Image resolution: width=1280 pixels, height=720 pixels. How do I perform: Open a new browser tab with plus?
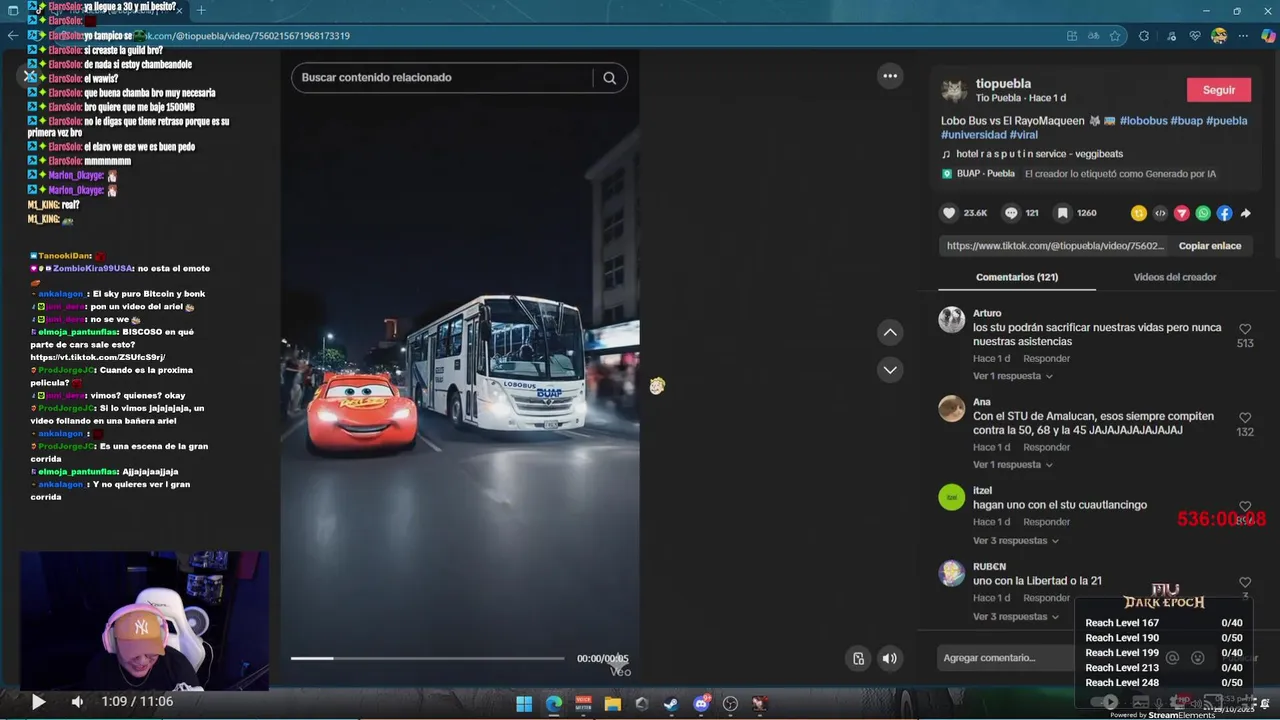(201, 10)
